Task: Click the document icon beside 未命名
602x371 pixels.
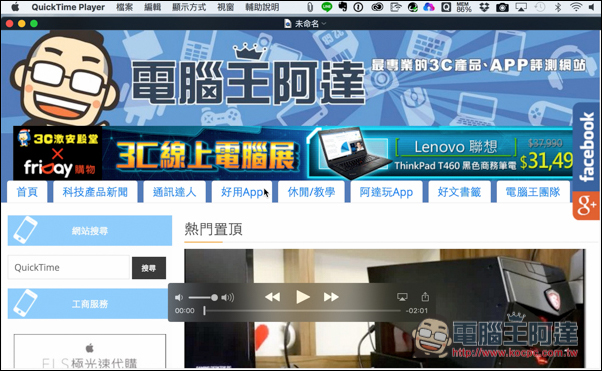Action: pyautogui.click(x=288, y=24)
